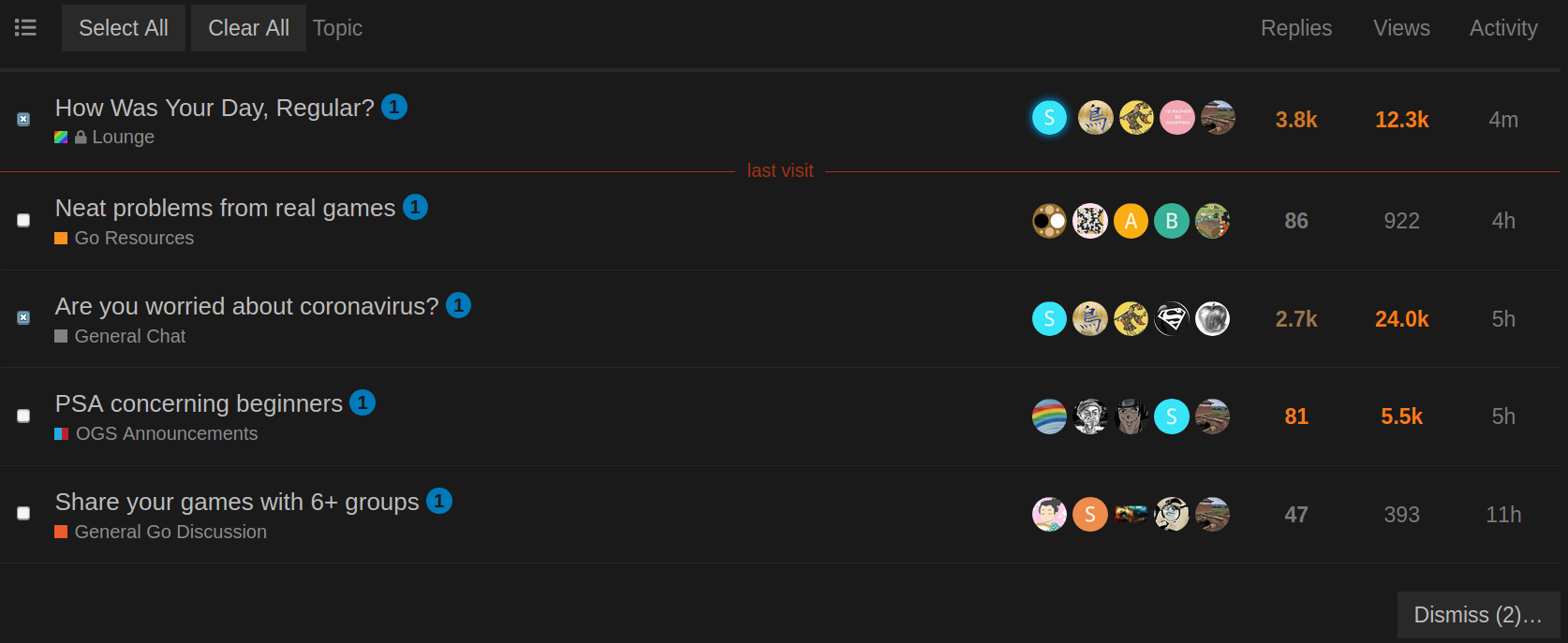Toggle bulk select list icon
Image resolution: width=1568 pixels, height=643 pixels.
tap(25, 28)
